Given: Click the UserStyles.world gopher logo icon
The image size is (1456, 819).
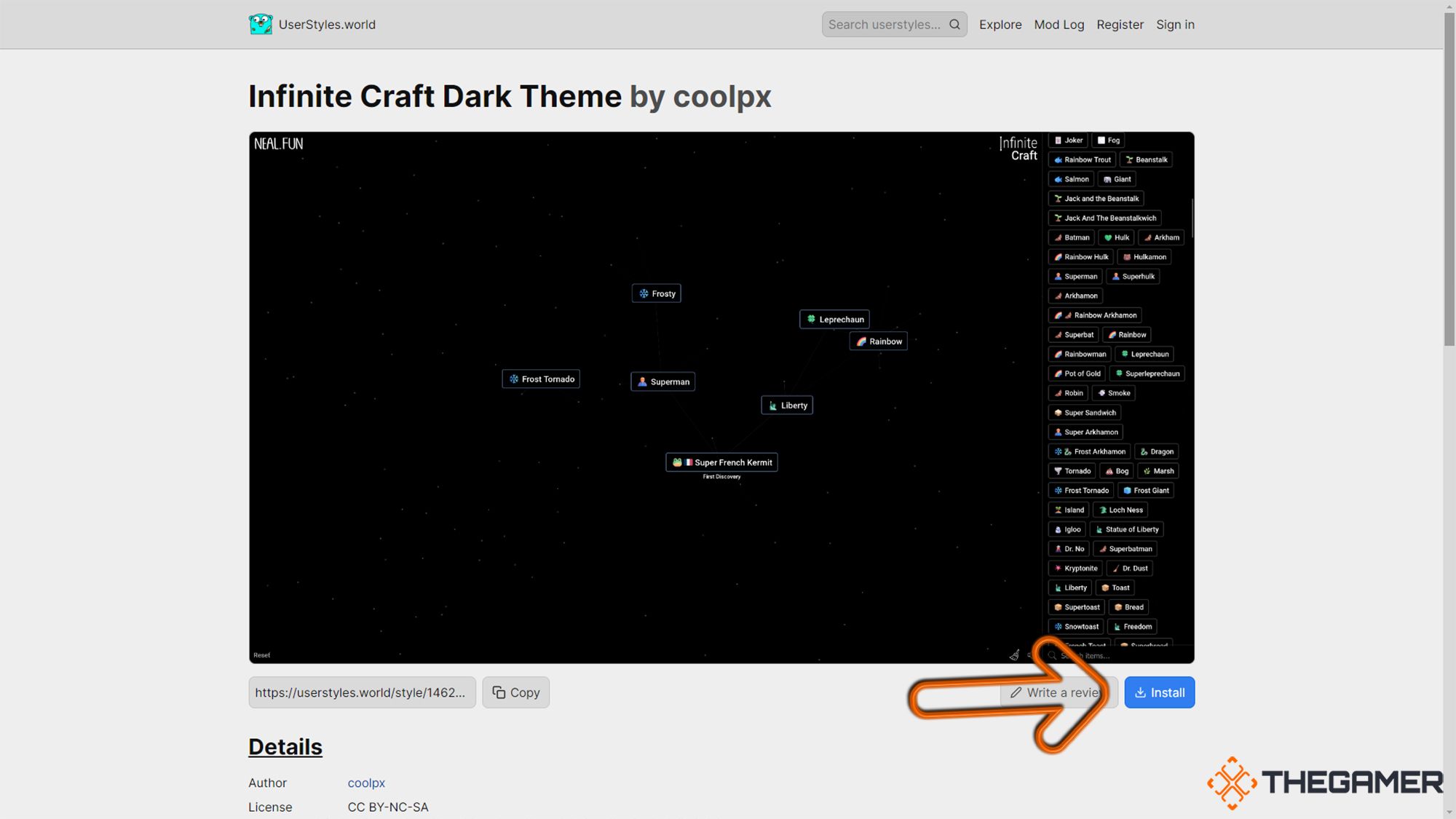Looking at the screenshot, I should click(261, 24).
